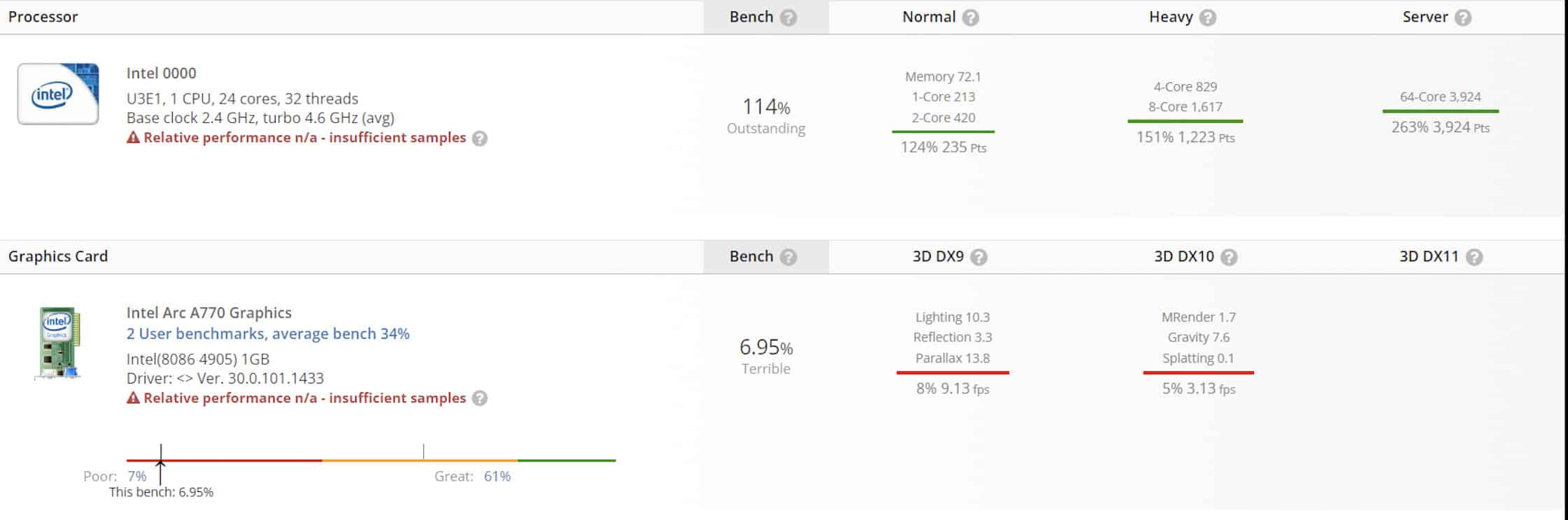Click the Poor 7% link
The height and width of the screenshot is (520, 1568).
click(x=137, y=476)
